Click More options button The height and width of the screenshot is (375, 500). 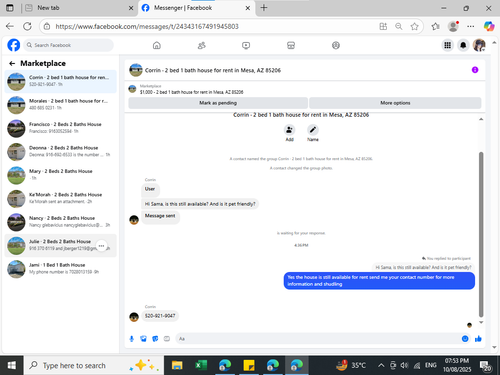(x=395, y=103)
